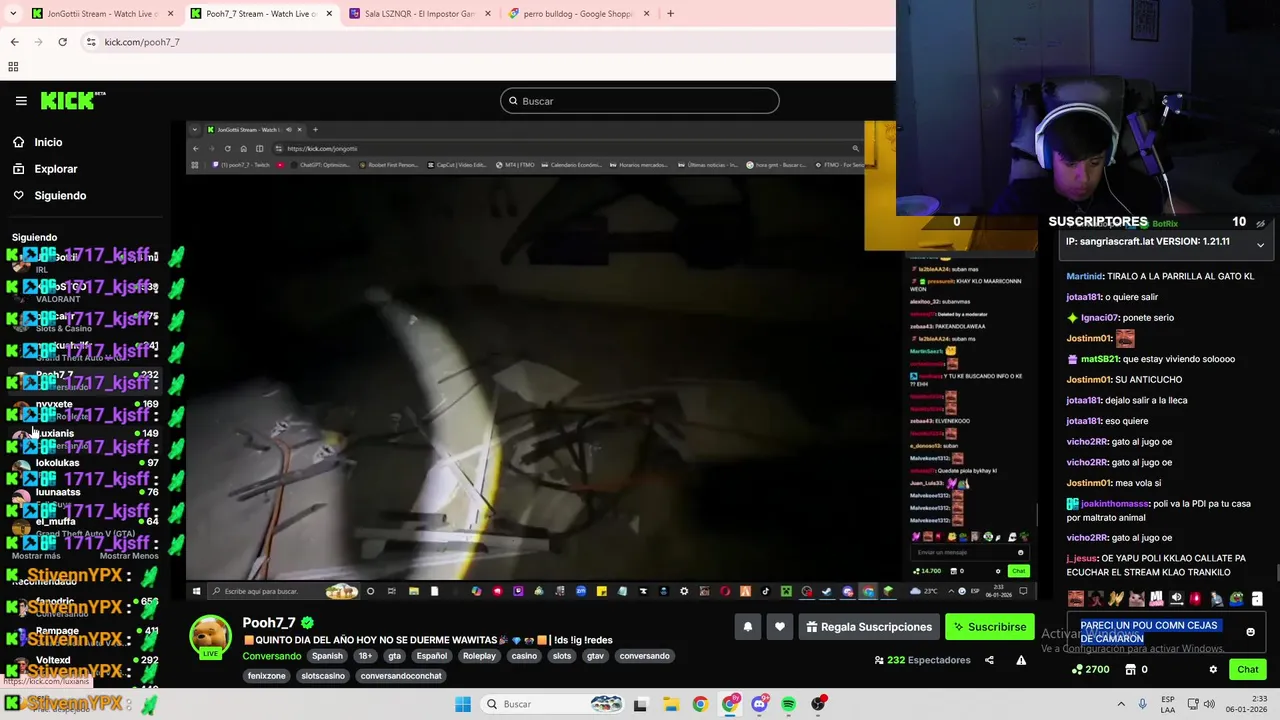
Task: Open the browser apps grid shortcut
Action: tap(13, 67)
